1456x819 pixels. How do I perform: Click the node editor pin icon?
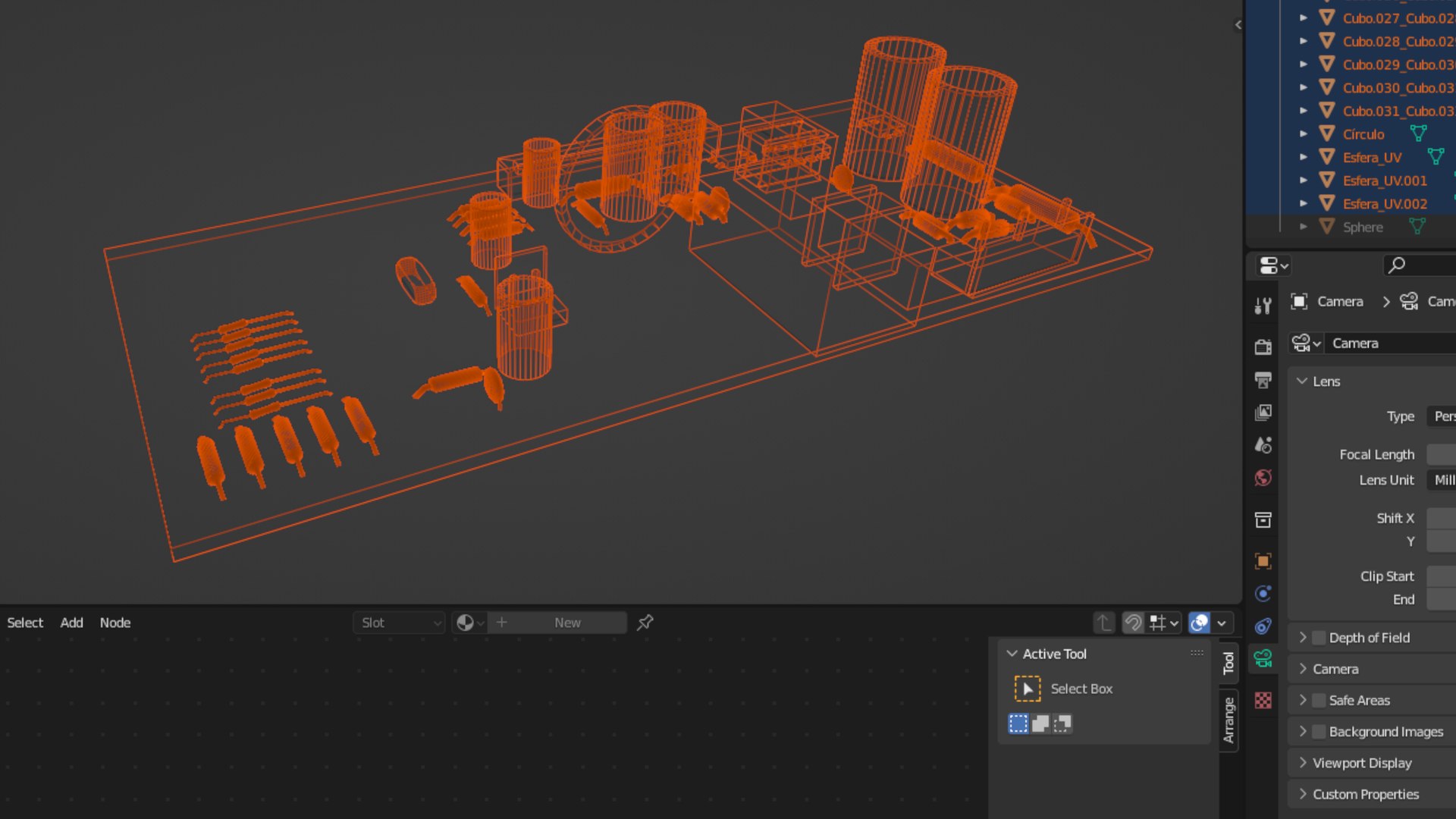645,623
